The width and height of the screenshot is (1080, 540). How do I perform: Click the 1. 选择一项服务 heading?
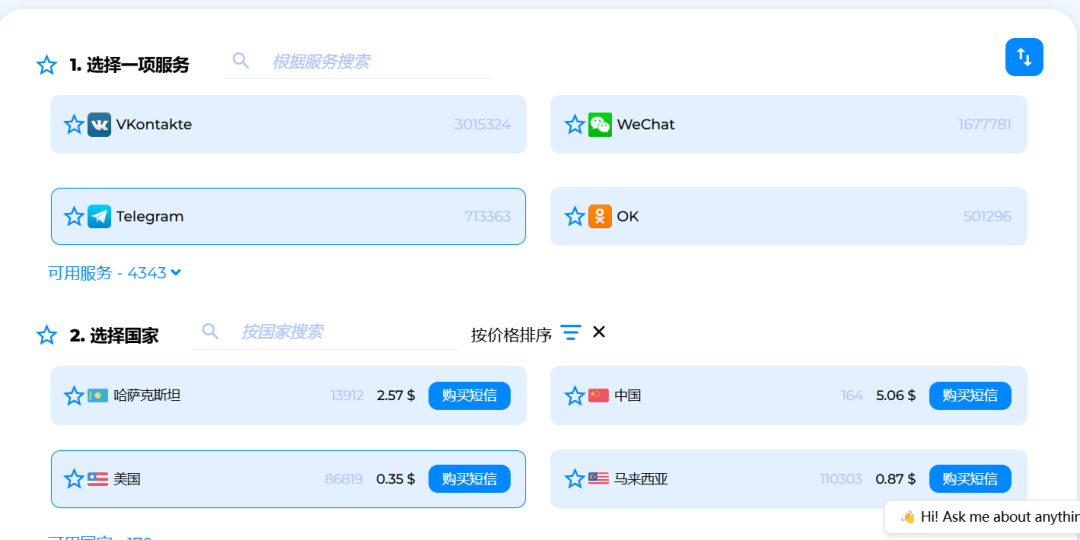point(129,65)
